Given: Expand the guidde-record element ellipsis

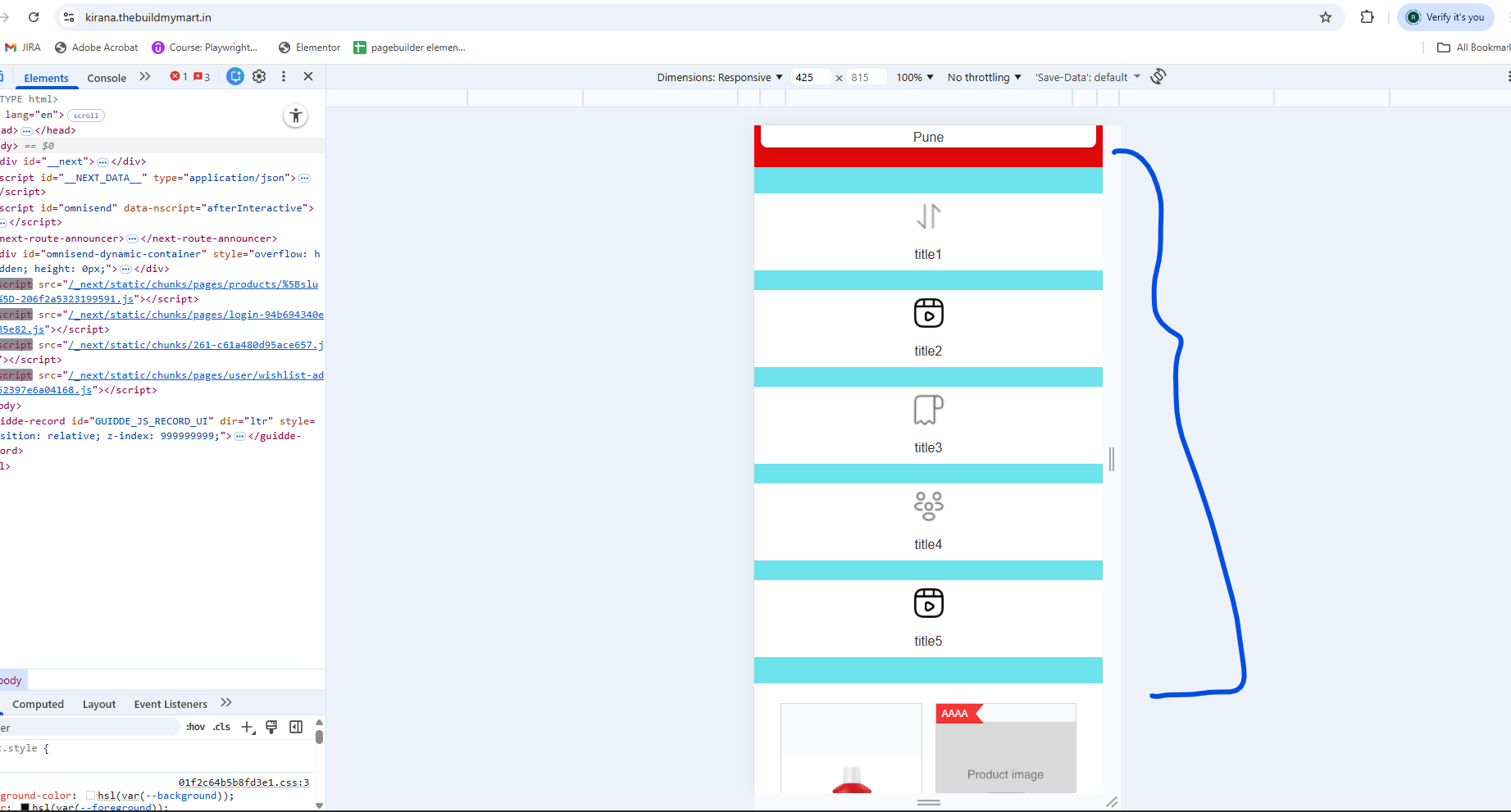Looking at the screenshot, I should pyautogui.click(x=239, y=437).
